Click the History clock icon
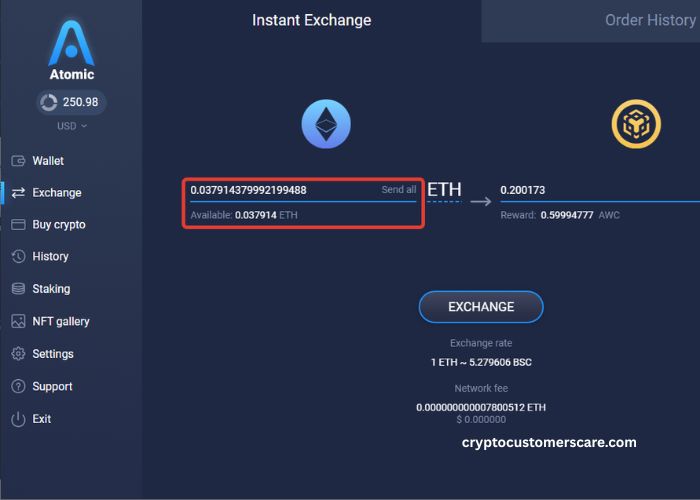The width and height of the screenshot is (700, 500). tap(18, 257)
